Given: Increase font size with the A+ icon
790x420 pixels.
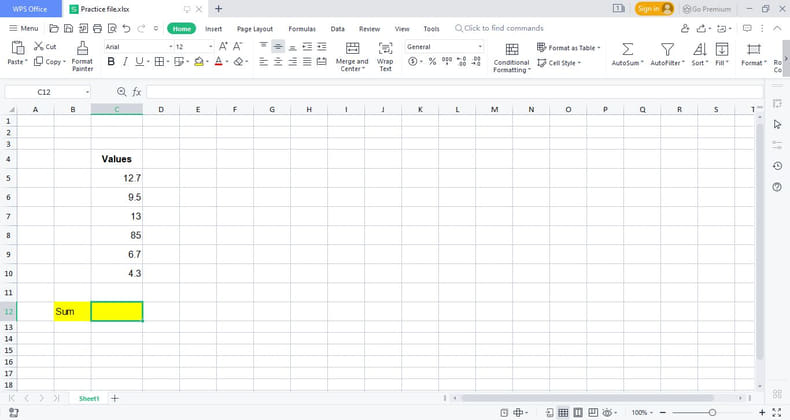Looking at the screenshot, I should pos(223,46).
